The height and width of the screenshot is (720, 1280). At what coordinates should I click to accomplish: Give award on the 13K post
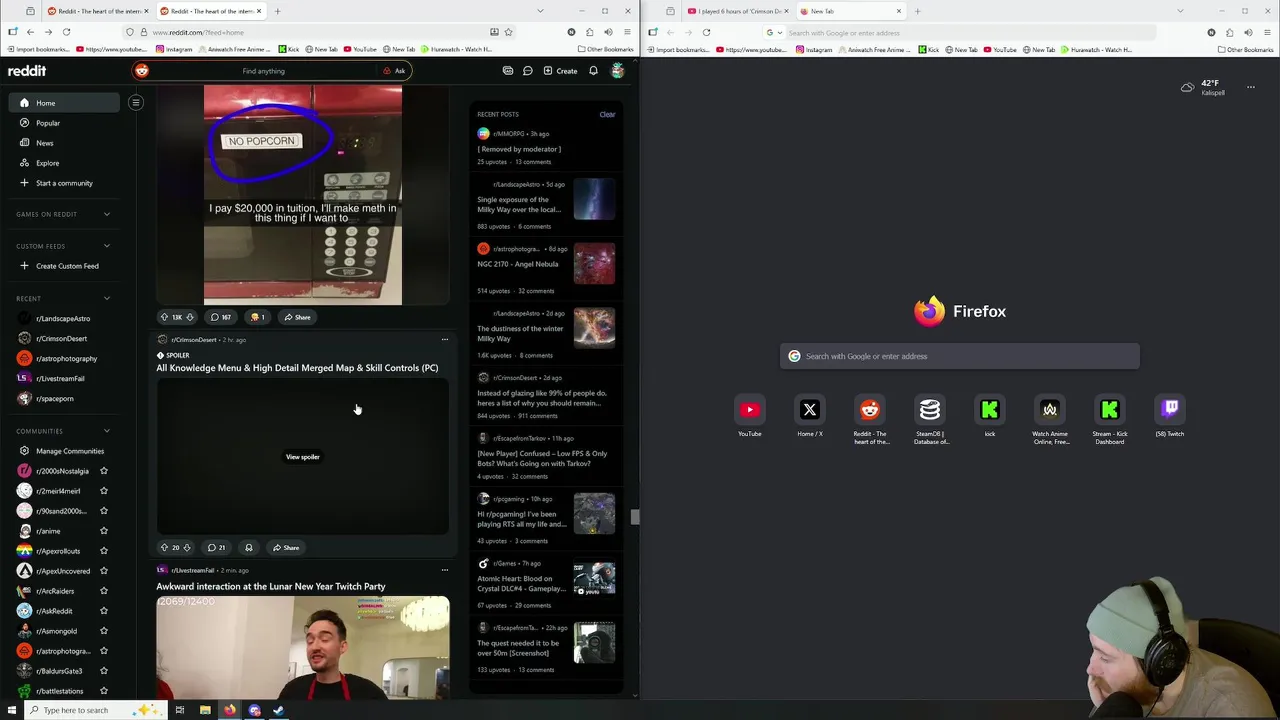257,317
